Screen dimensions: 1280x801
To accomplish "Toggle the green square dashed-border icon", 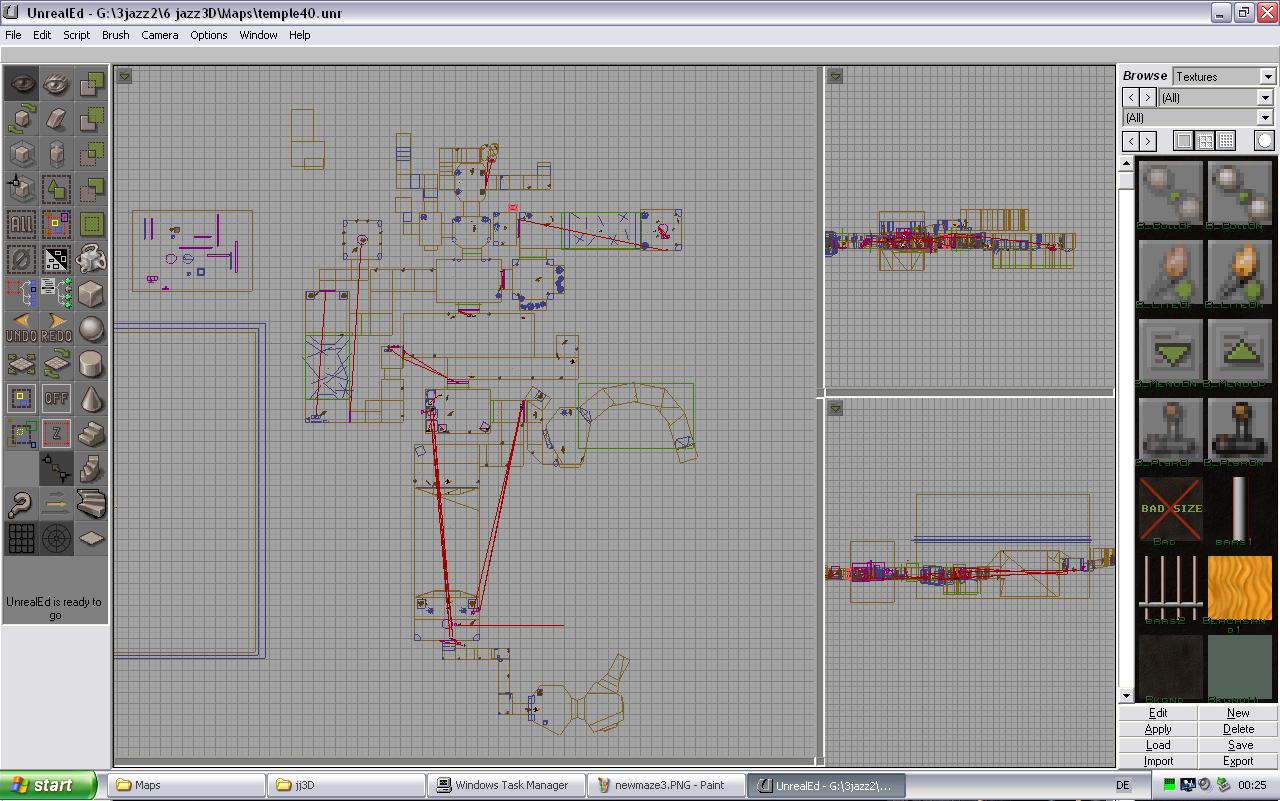I will [x=91, y=226].
